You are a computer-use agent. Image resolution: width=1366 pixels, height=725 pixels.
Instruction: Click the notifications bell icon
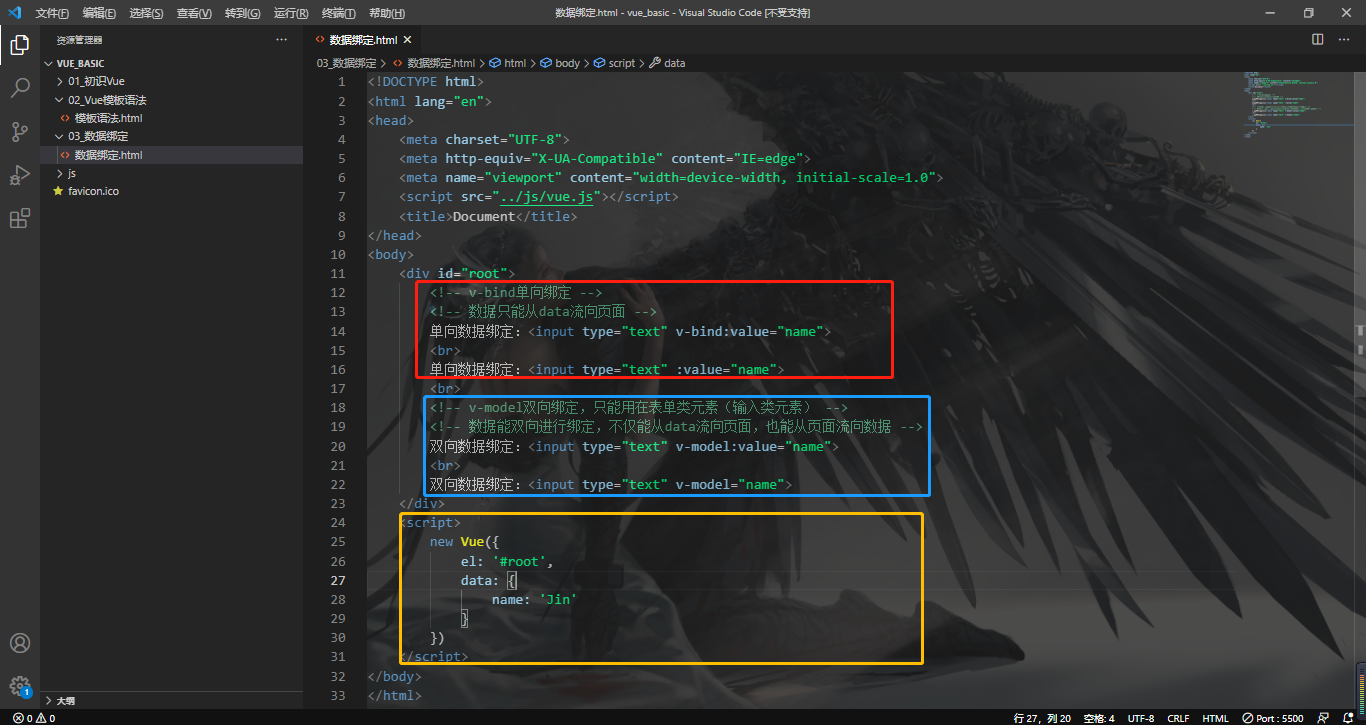pos(1347,718)
